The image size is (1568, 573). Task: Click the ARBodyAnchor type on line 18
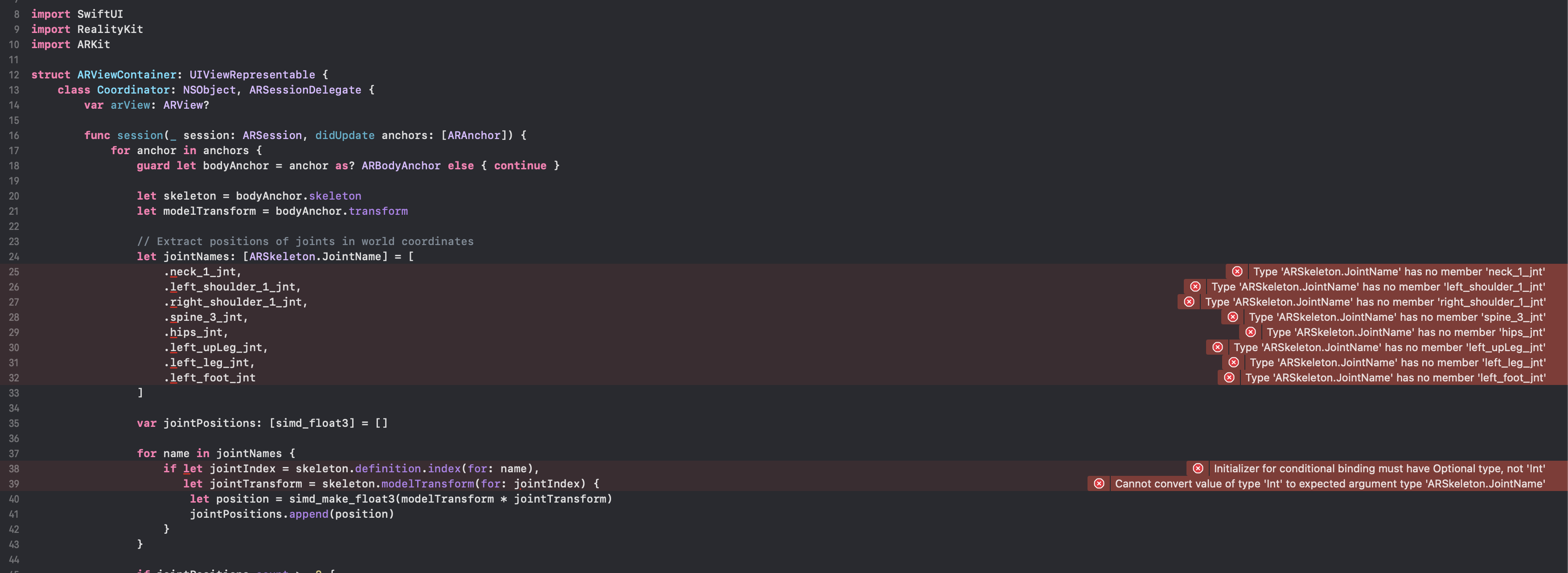[401, 165]
